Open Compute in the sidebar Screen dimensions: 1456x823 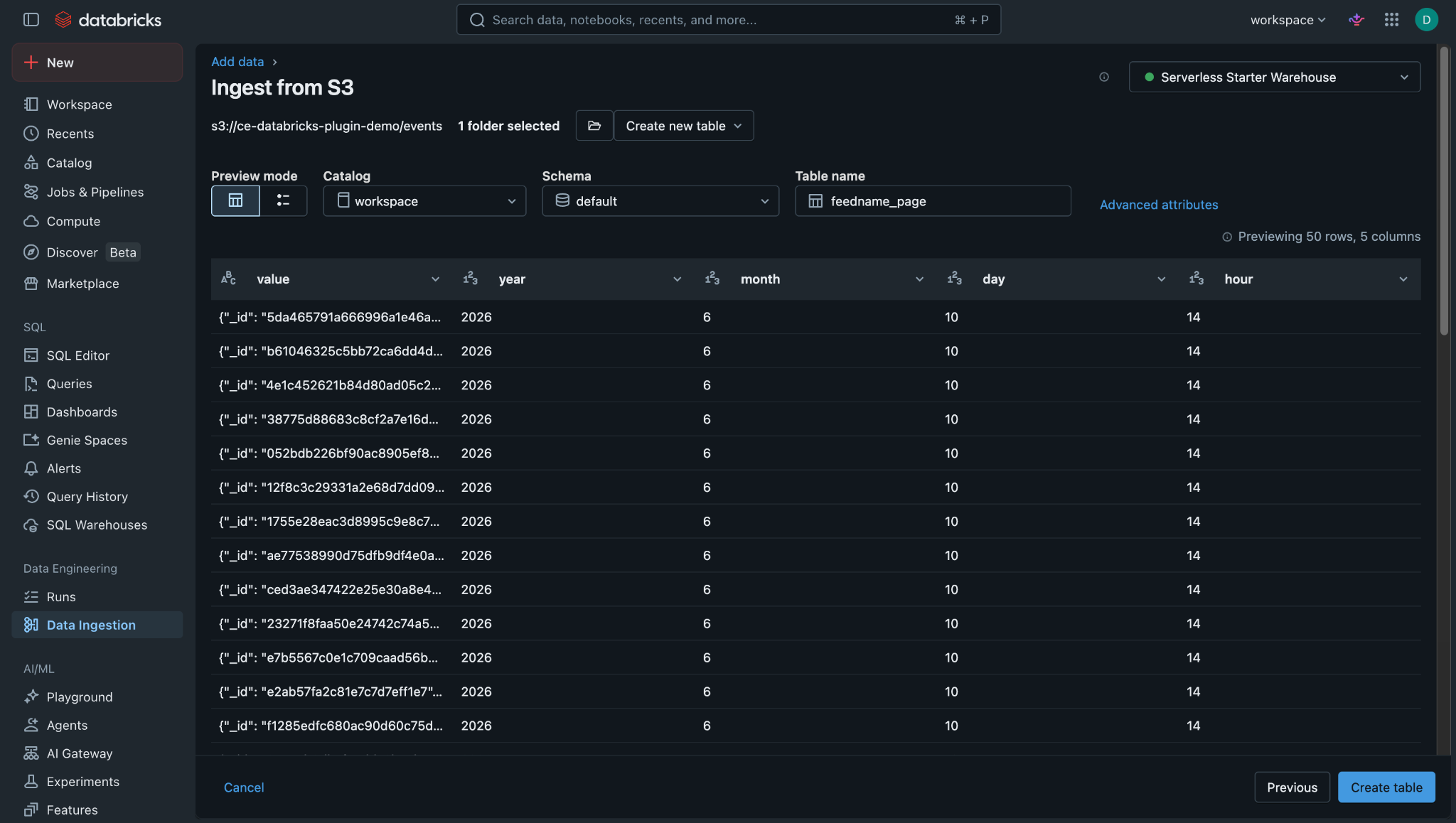(97, 221)
